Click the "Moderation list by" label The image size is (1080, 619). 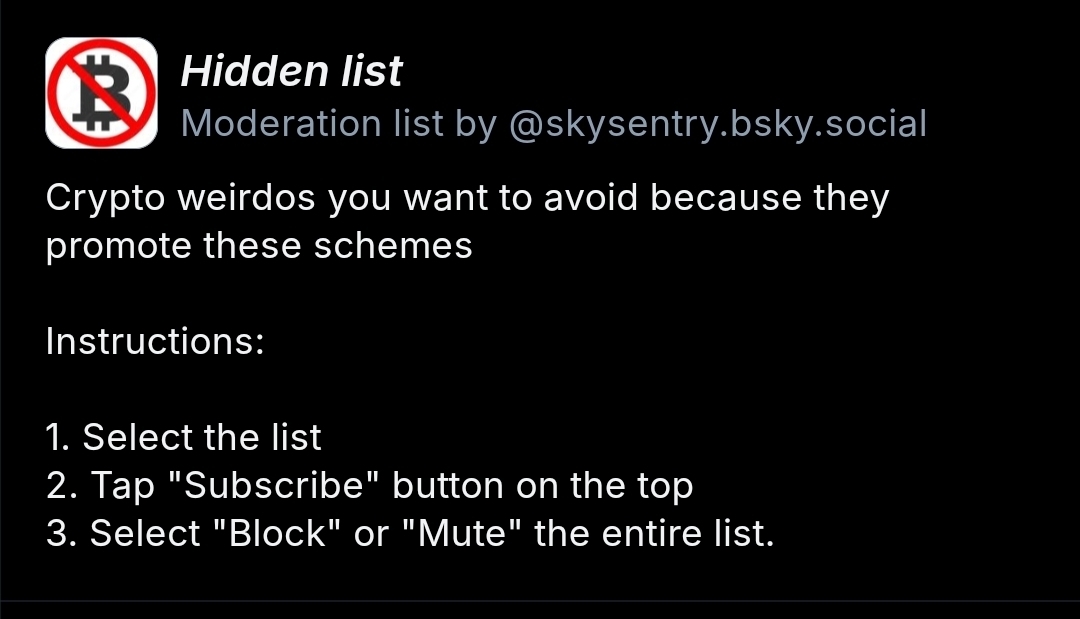[338, 124]
